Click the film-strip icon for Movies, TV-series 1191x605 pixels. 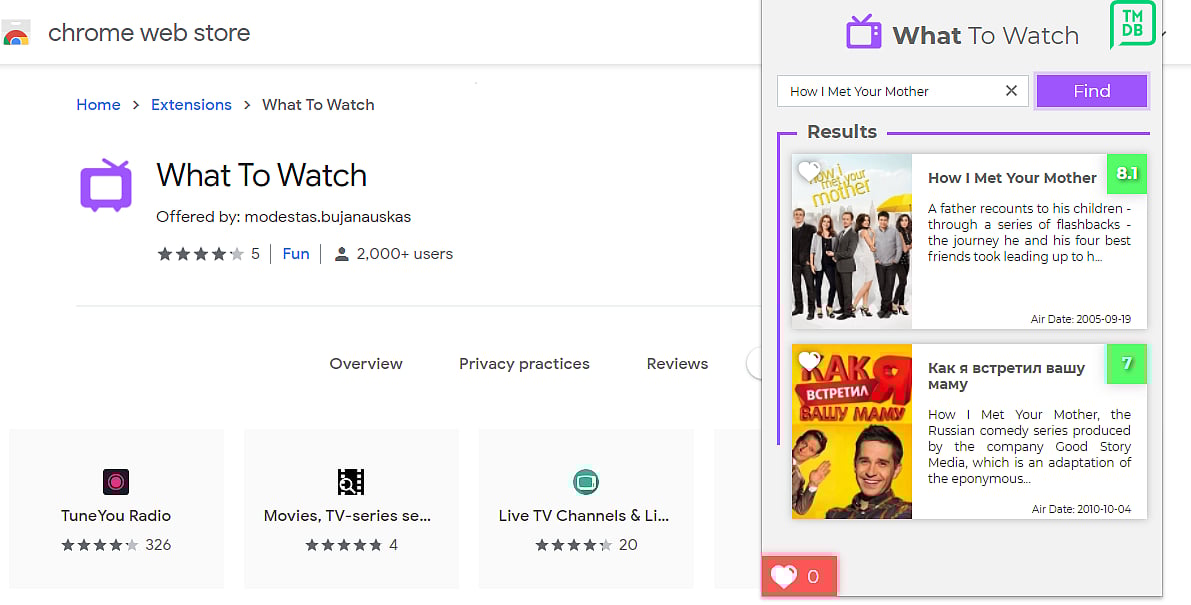351,481
